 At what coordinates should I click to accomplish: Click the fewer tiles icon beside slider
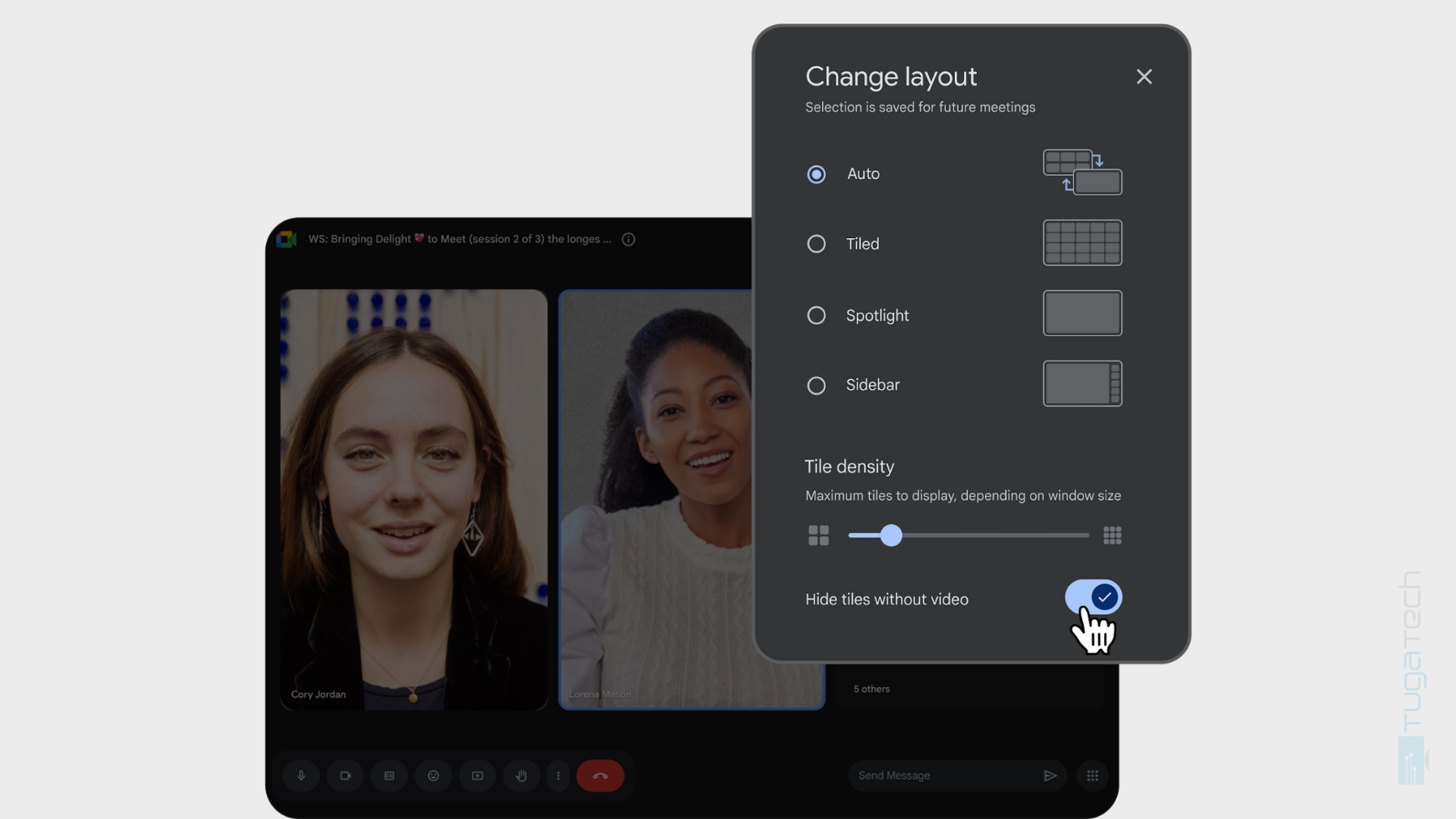(x=818, y=535)
